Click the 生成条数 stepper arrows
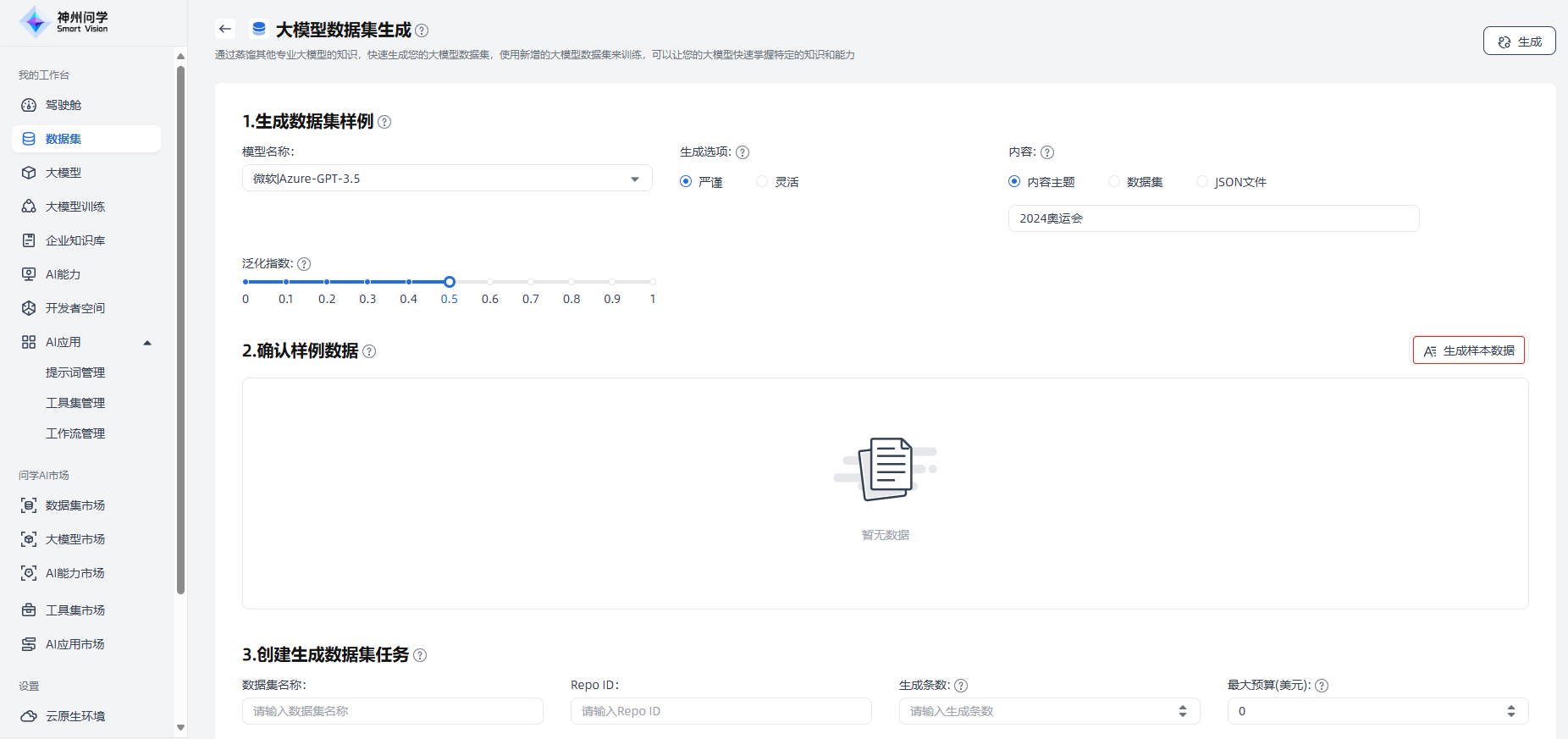 tap(1183, 711)
